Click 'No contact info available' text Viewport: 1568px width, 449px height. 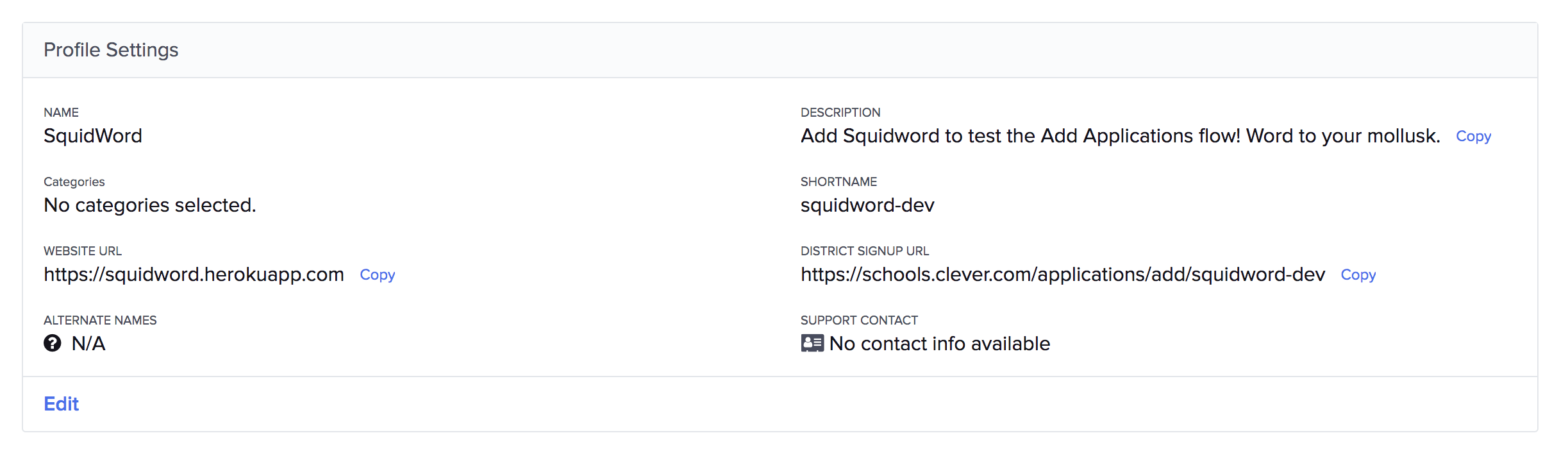tap(939, 344)
